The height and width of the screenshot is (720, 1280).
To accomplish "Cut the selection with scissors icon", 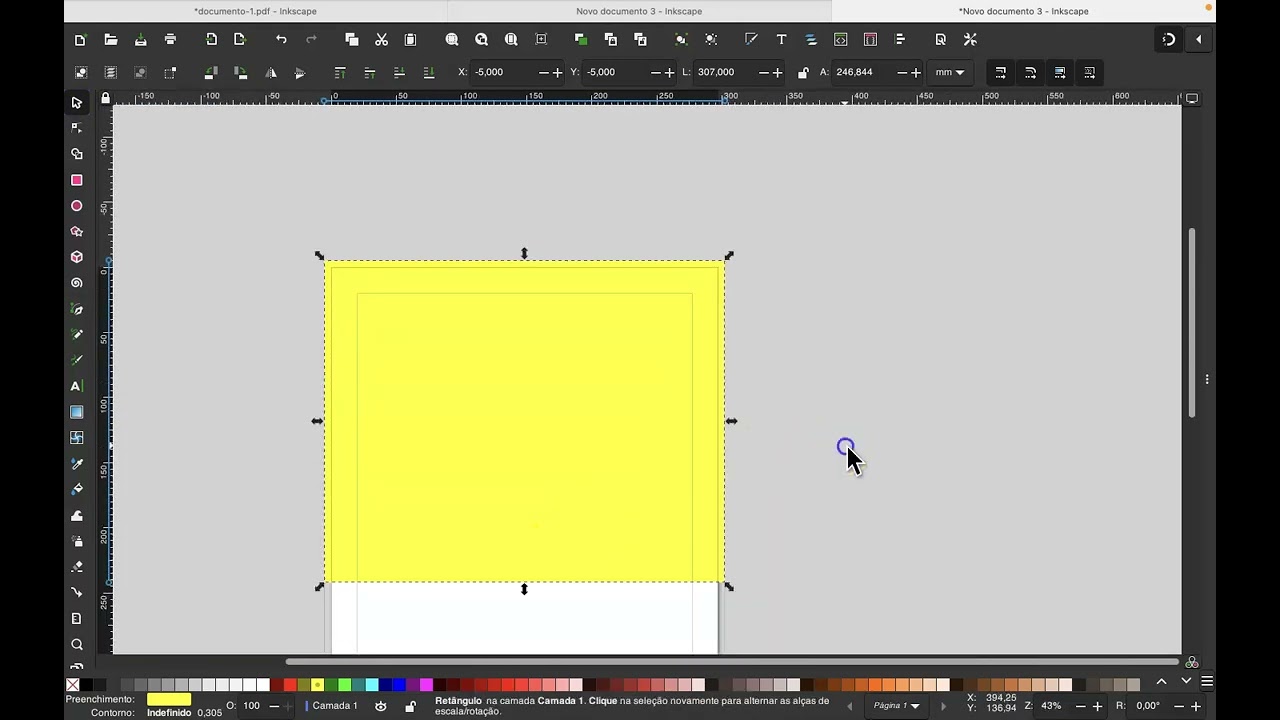I will pos(381,40).
